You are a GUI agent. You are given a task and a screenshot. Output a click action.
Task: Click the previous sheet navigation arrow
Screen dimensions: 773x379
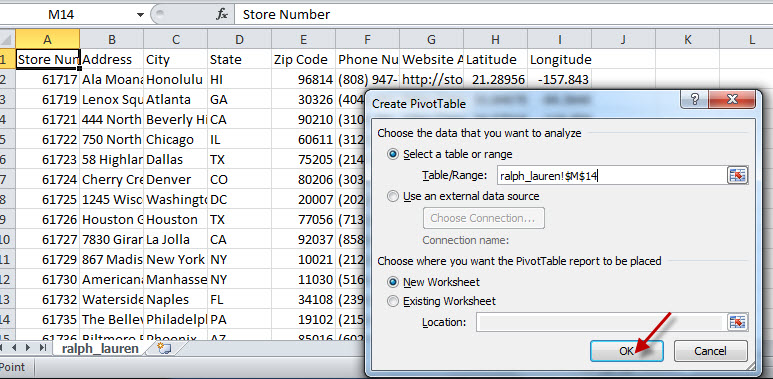(15, 348)
